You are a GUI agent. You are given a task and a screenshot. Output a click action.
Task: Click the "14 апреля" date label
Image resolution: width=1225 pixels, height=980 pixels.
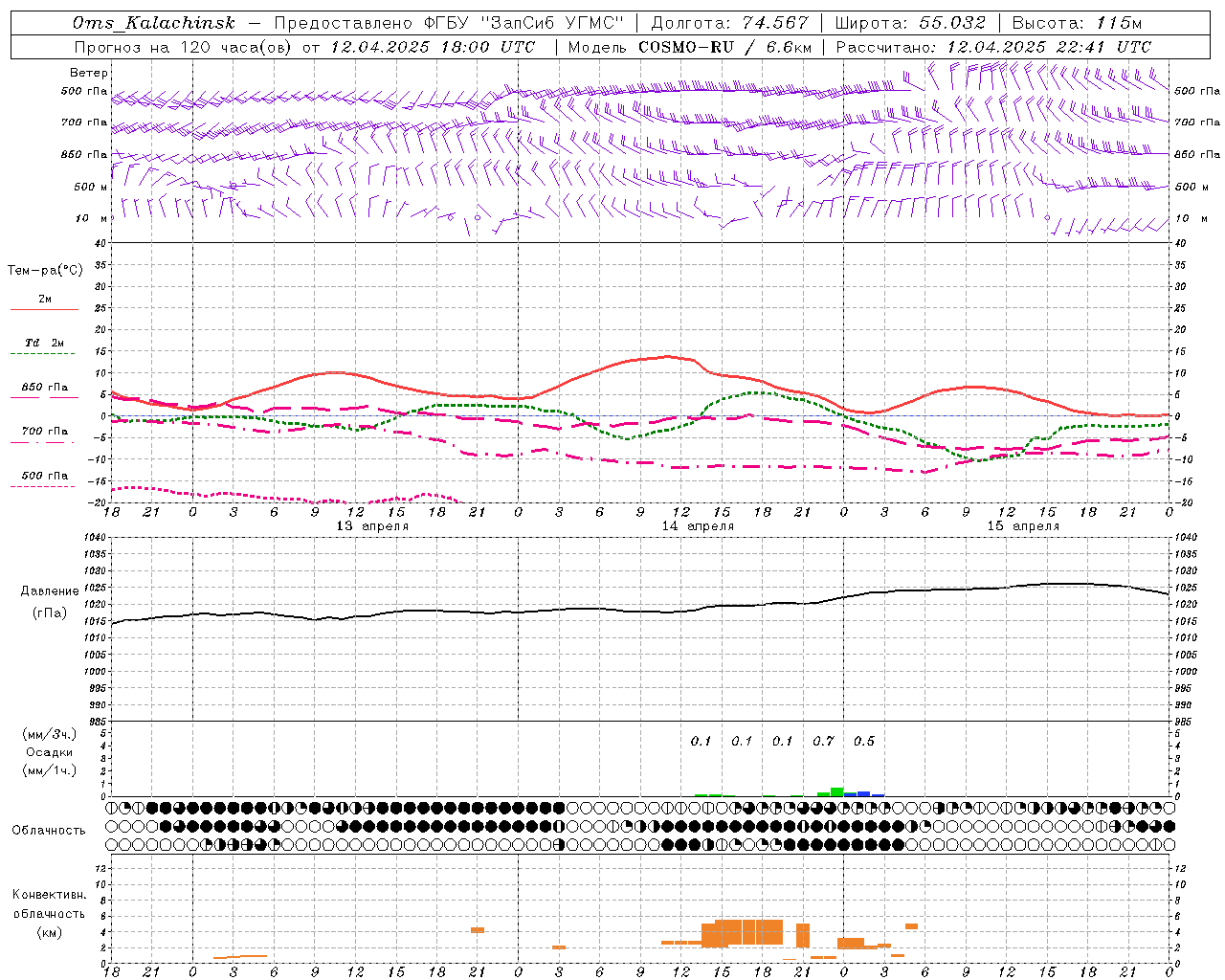pyautogui.click(x=698, y=526)
